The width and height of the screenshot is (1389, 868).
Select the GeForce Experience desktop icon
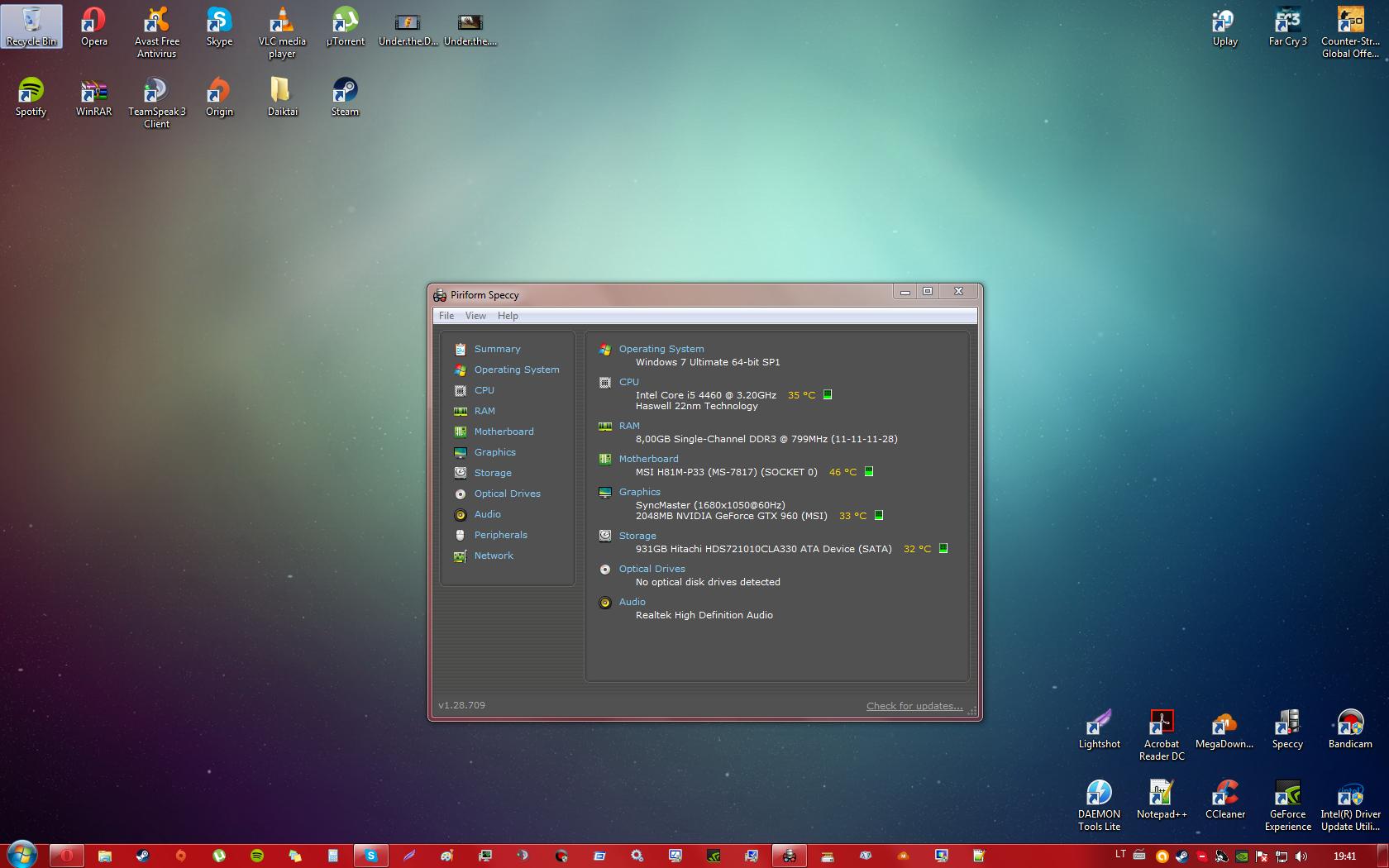(1287, 805)
